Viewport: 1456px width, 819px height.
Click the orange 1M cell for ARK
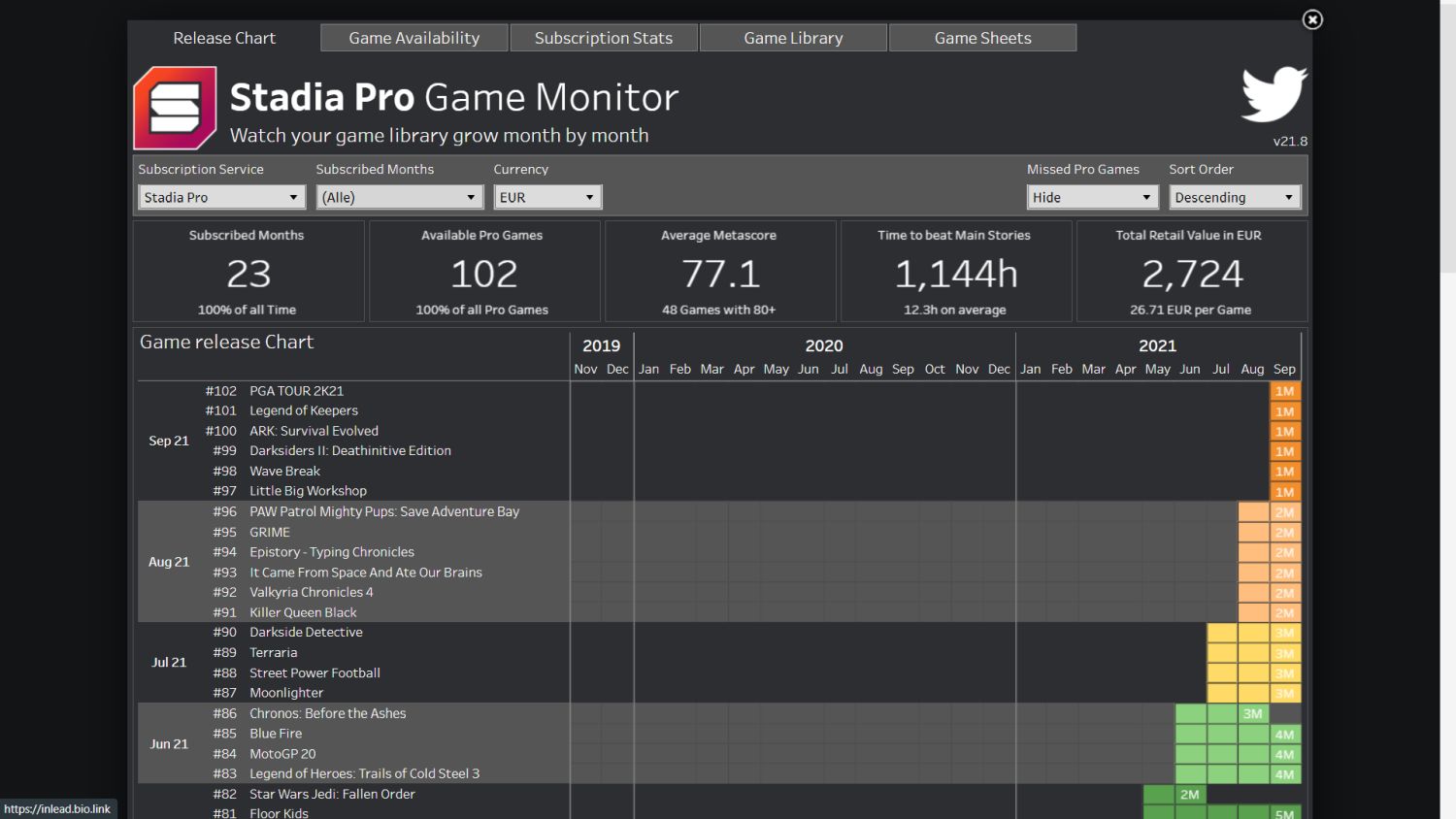[x=1284, y=432]
